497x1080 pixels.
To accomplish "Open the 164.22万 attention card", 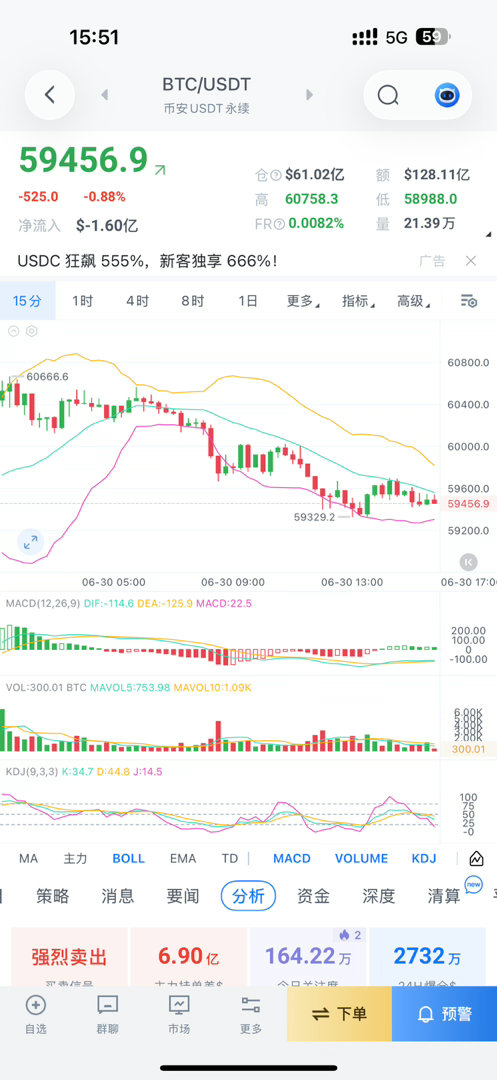I will point(308,957).
